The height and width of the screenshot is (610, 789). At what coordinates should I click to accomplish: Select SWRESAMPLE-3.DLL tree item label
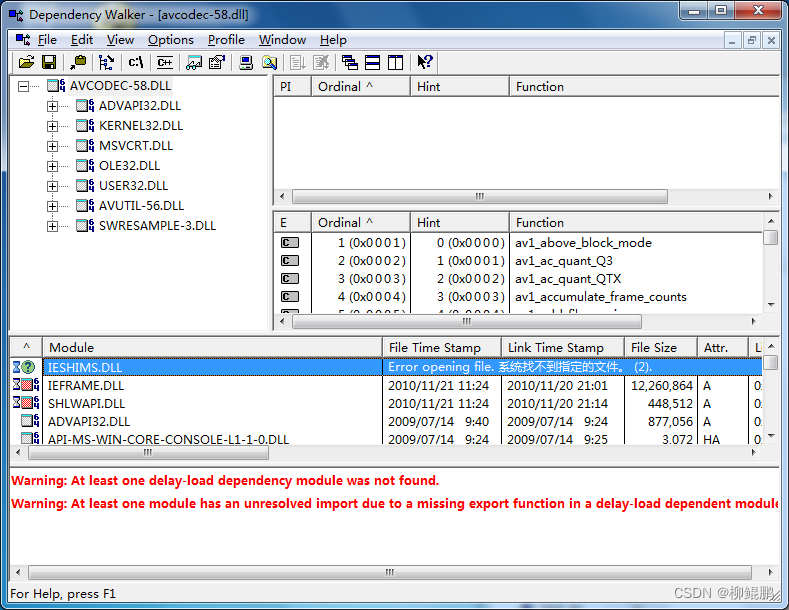(x=157, y=226)
